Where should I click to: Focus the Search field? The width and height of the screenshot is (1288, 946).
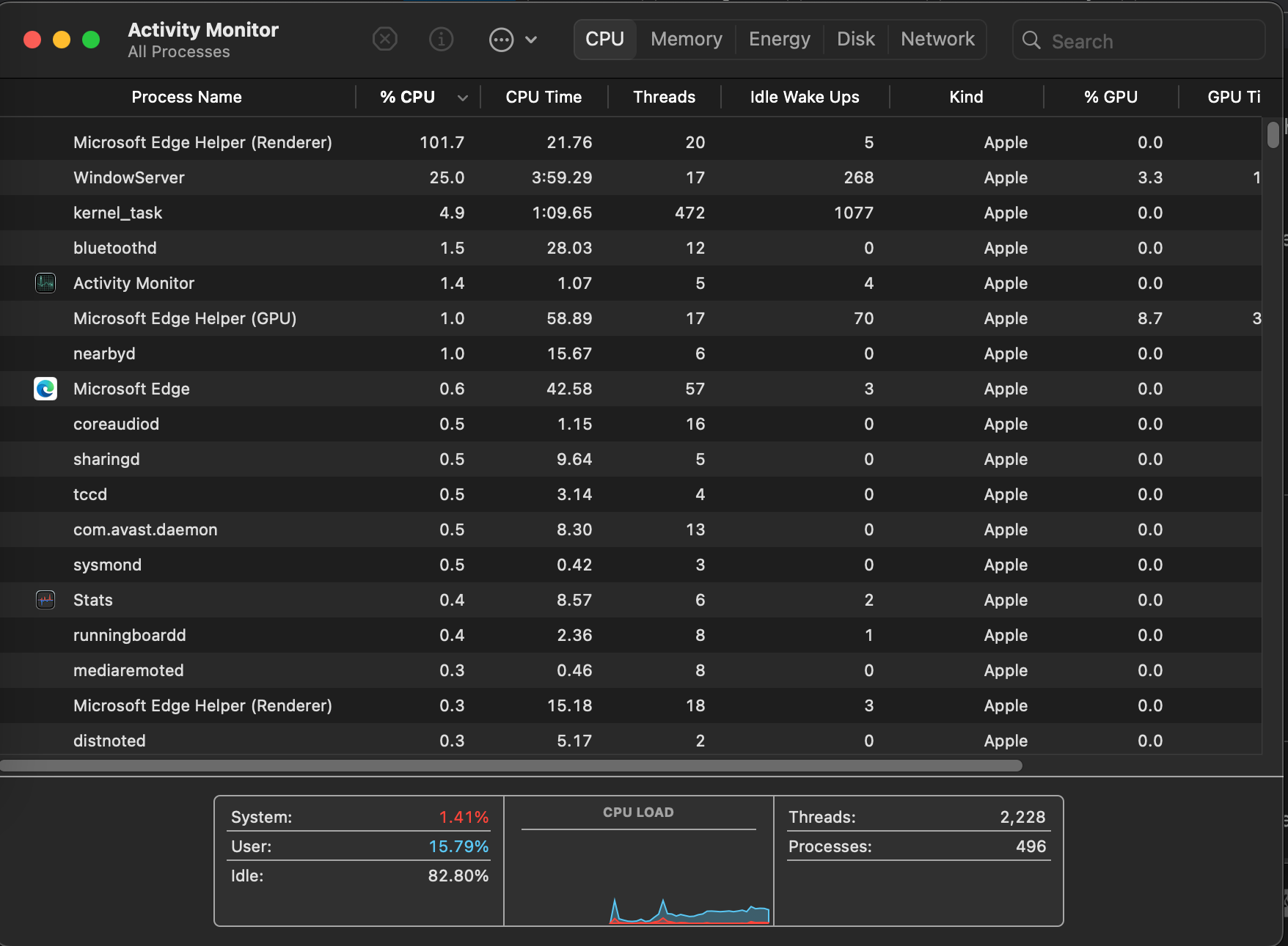pos(1138,40)
